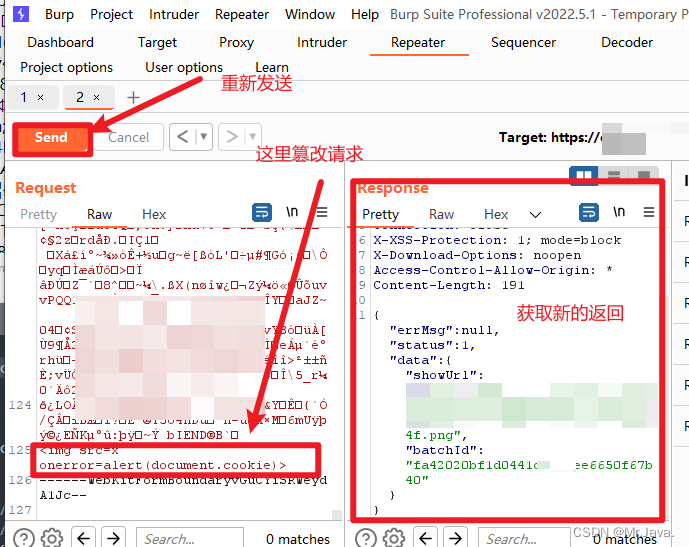Go to previous match in Request
The image size is (689, 547).
click(x=83, y=538)
